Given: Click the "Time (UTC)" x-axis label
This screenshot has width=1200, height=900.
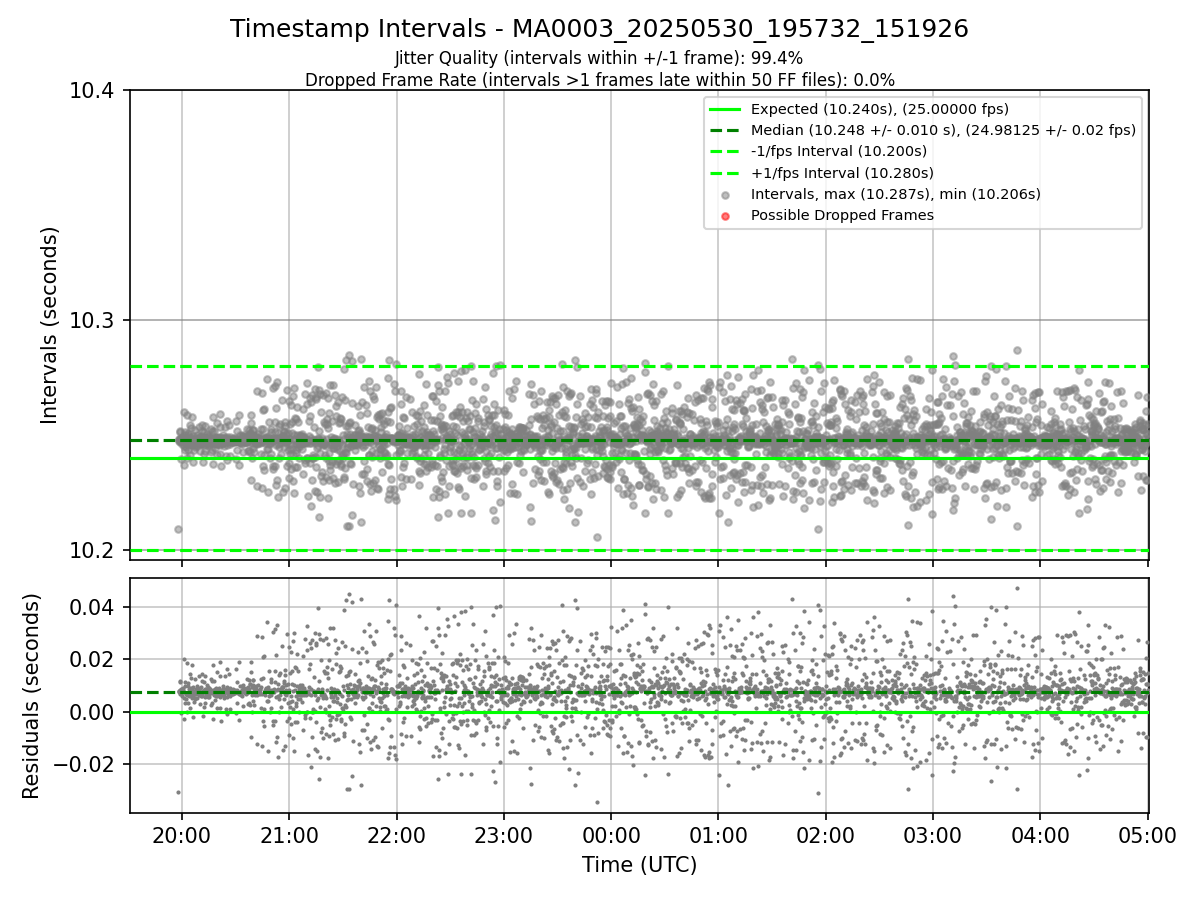Looking at the screenshot, I should pyautogui.click(x=639, y=864).
